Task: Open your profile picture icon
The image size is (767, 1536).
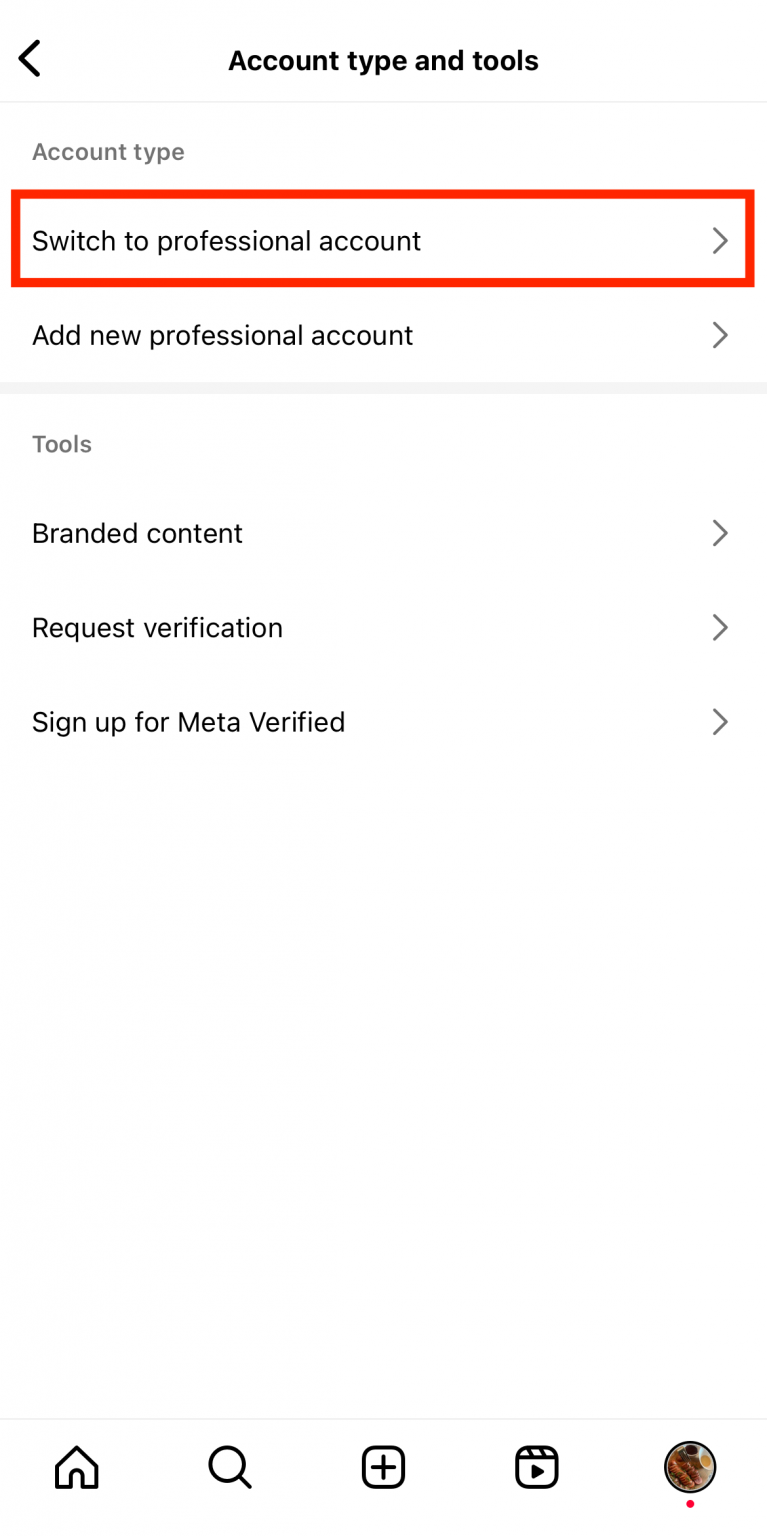Action: point(689,1467)
